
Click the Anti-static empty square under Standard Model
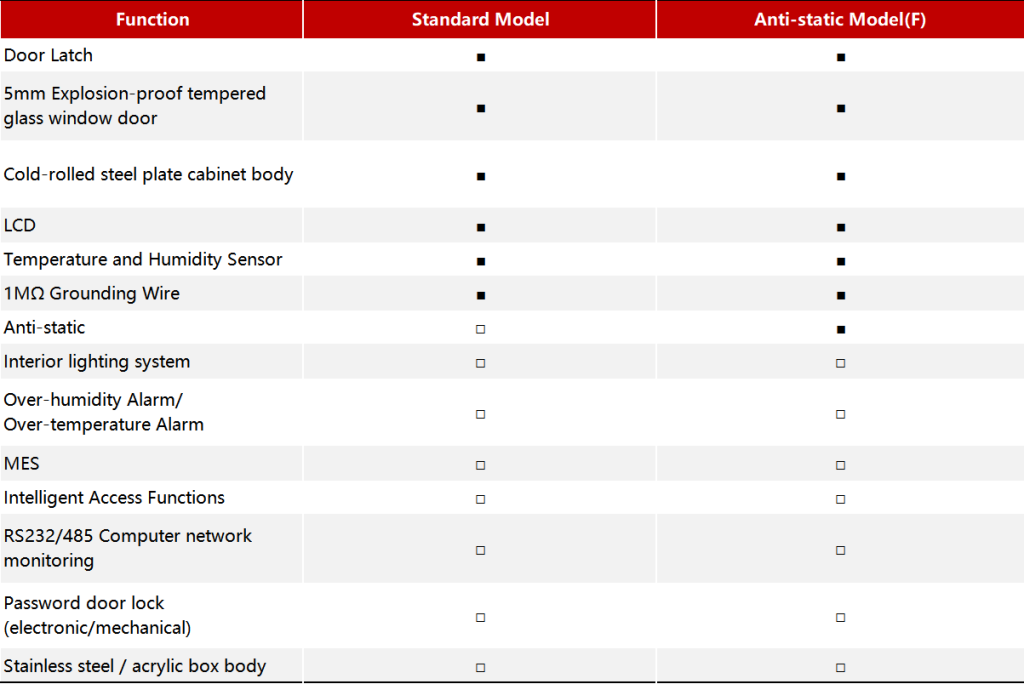[481, 329]
